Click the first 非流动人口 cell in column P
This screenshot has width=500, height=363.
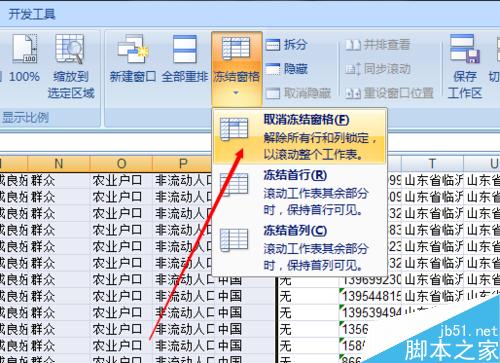[x=183, y=180]
